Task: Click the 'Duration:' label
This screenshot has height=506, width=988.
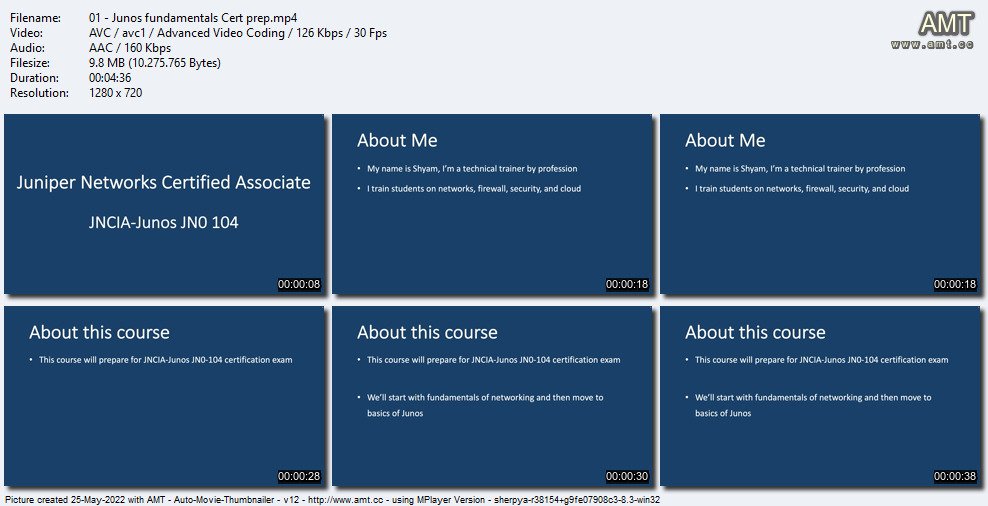Action: [x=35, y=78]
